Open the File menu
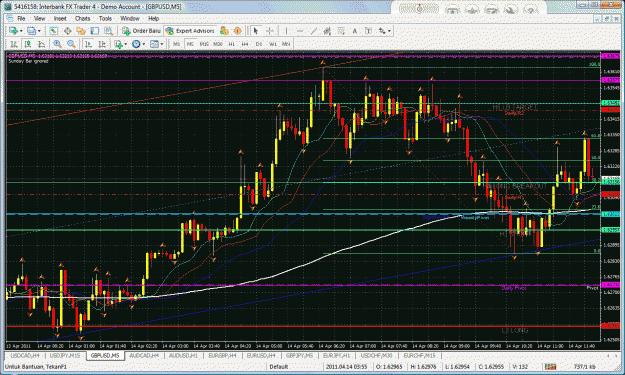Image resolution: width=625 pixels, height=375 pixels. point(21,18)
